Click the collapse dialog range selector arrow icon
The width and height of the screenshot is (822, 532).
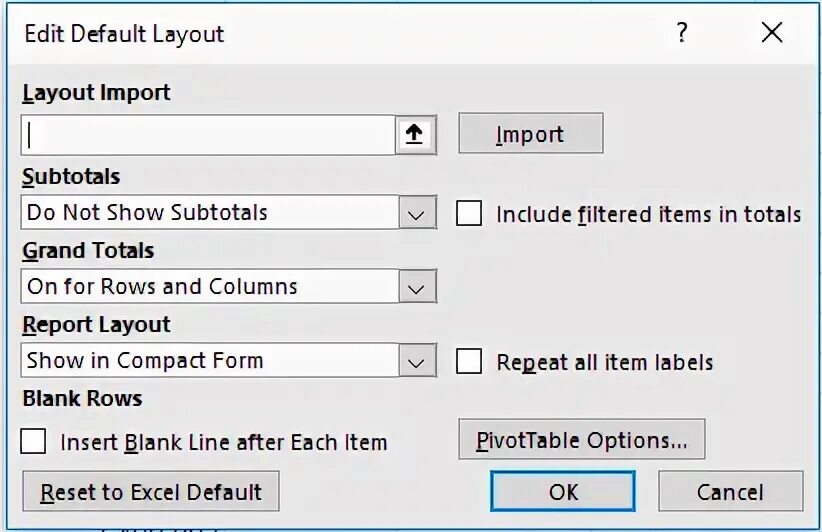click(x=415, y=135)
